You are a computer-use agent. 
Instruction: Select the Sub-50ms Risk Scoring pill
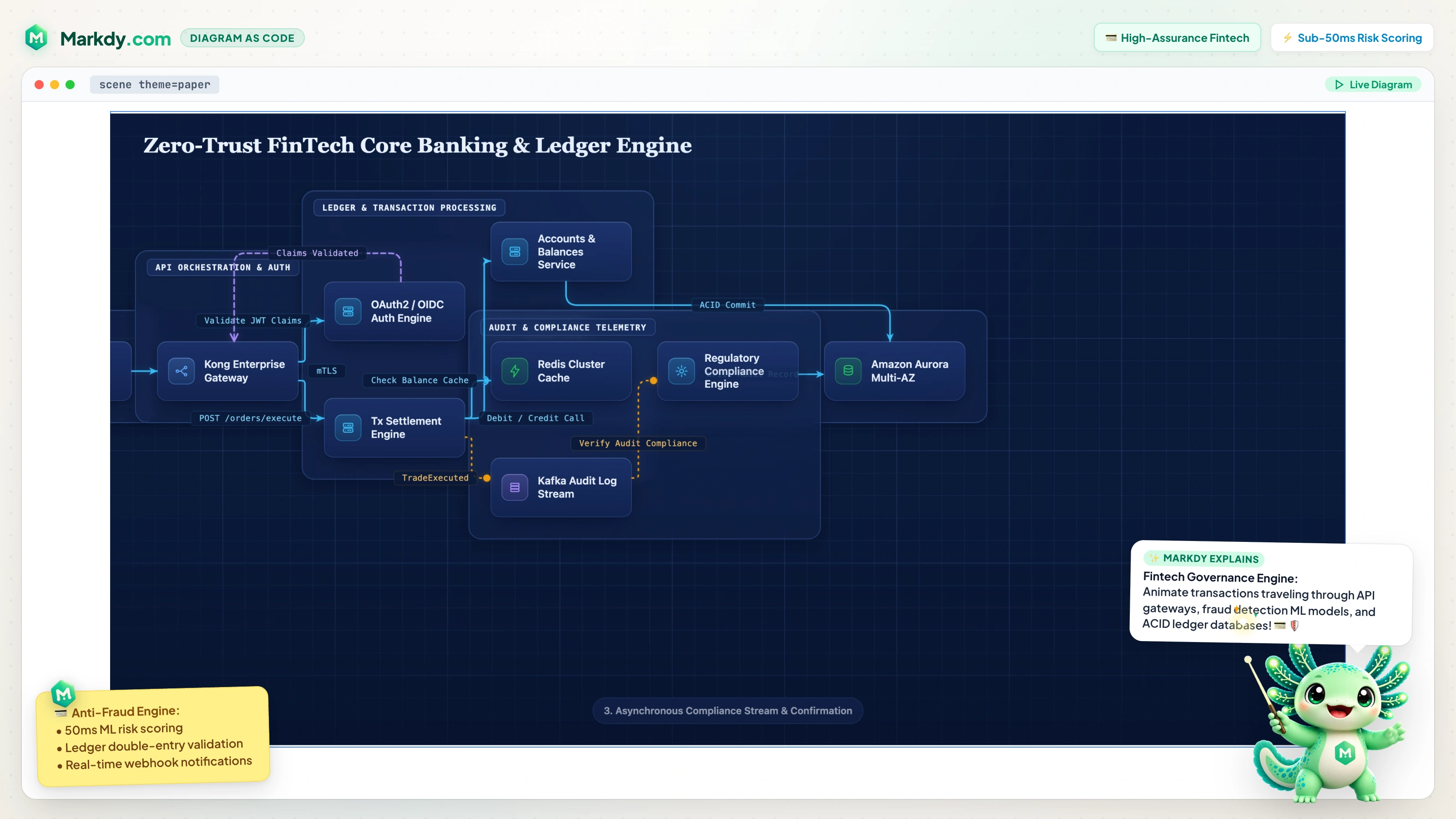coord(1351,37)
